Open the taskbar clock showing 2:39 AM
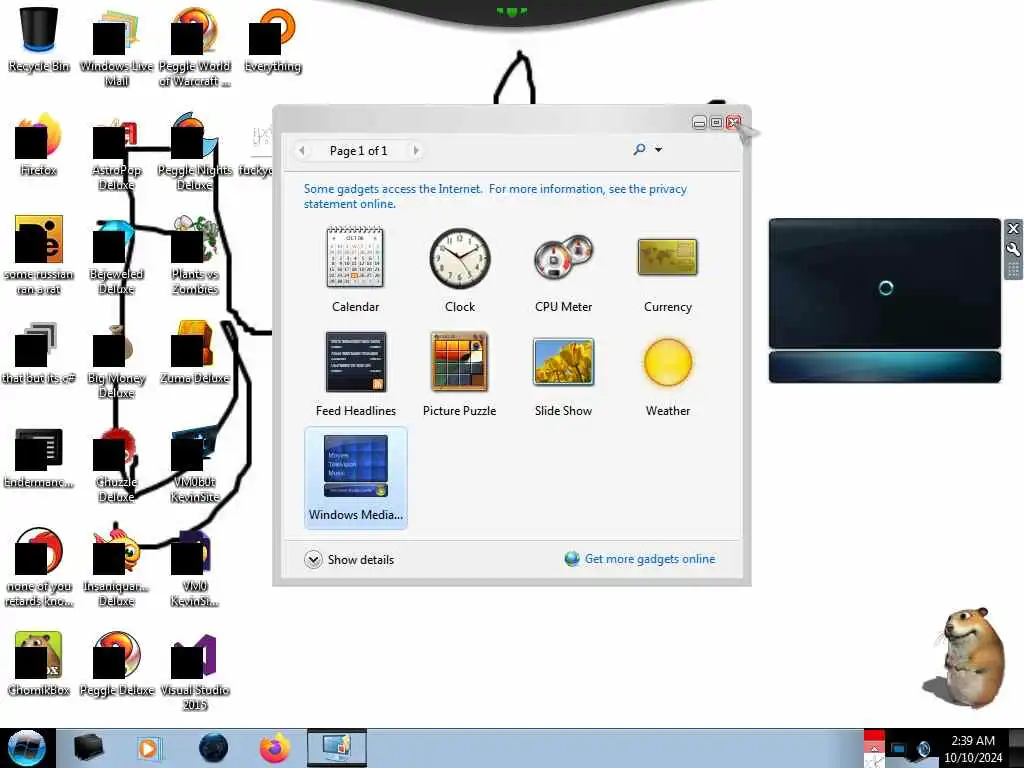The width and height of the screenshot is (1024, 768). 972,748
